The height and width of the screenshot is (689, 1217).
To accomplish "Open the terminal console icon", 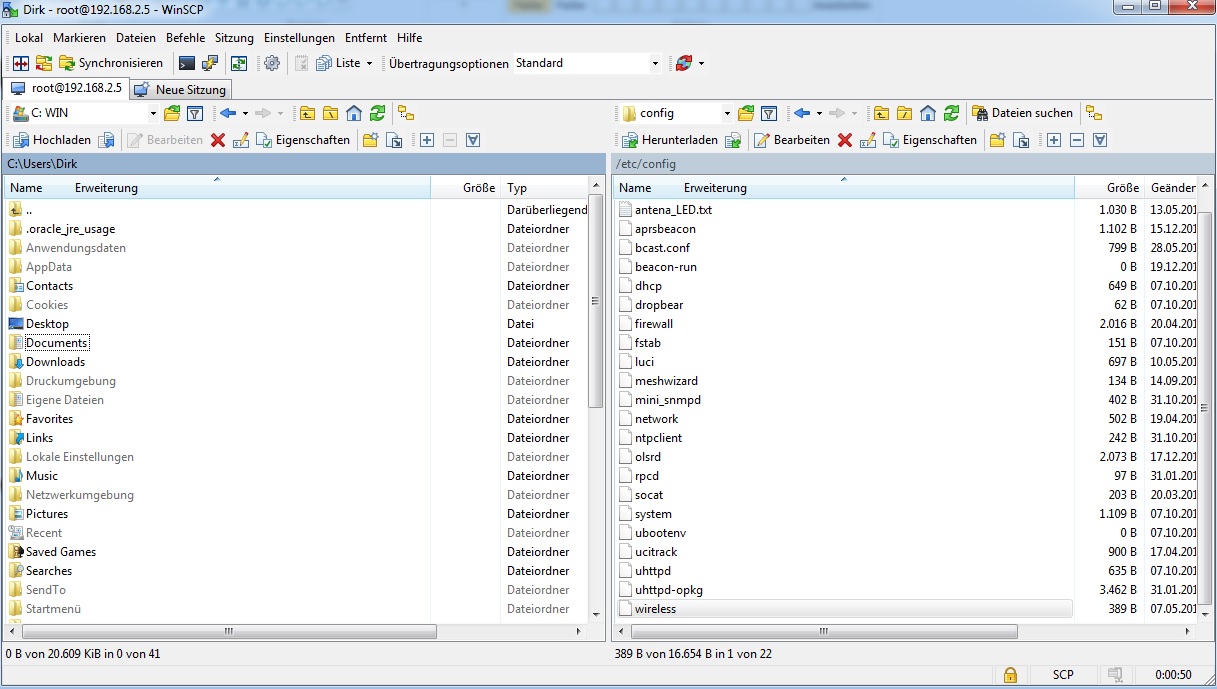I will click(187, 63).
